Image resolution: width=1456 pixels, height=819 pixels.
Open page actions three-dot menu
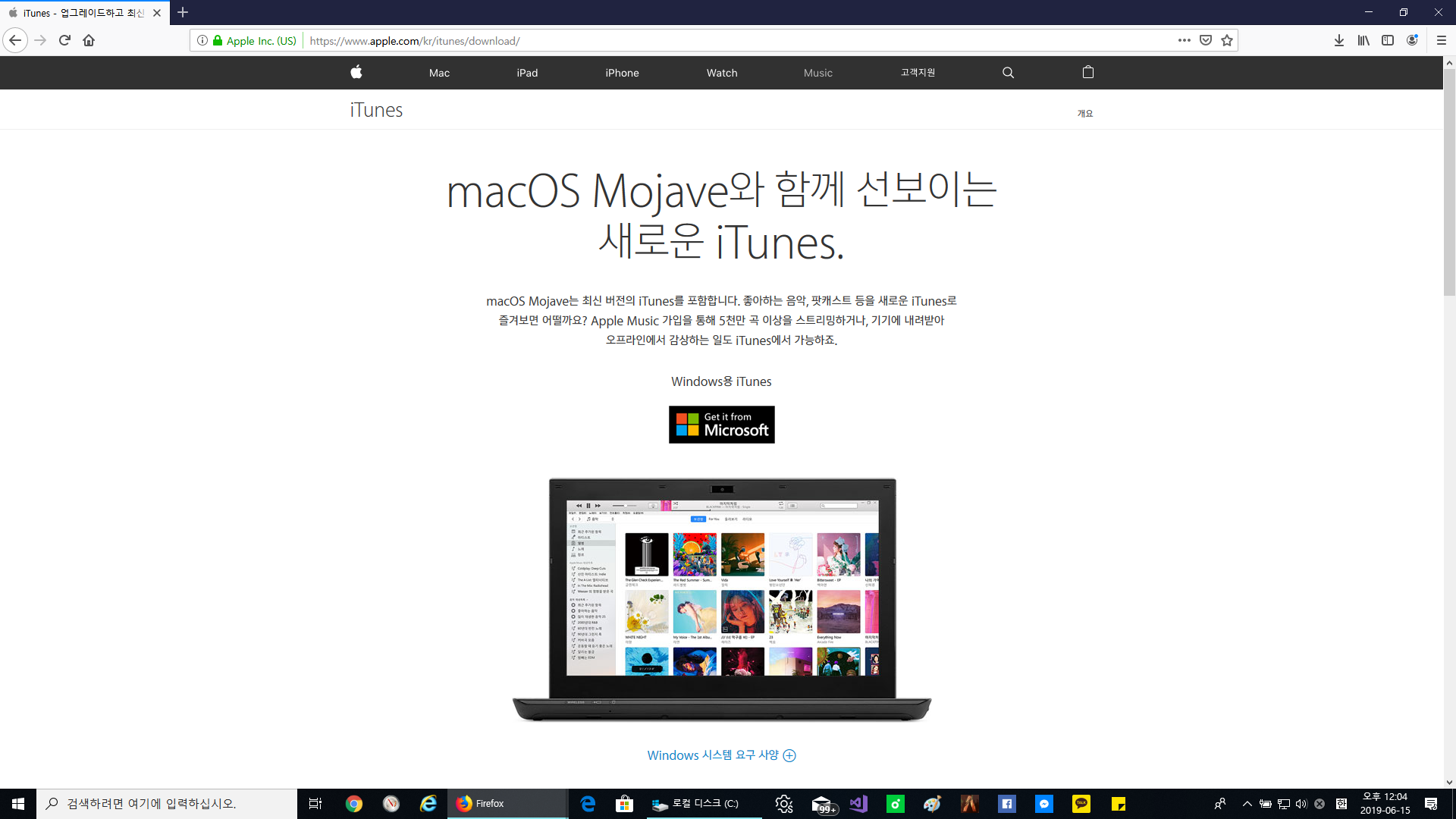1184,40
